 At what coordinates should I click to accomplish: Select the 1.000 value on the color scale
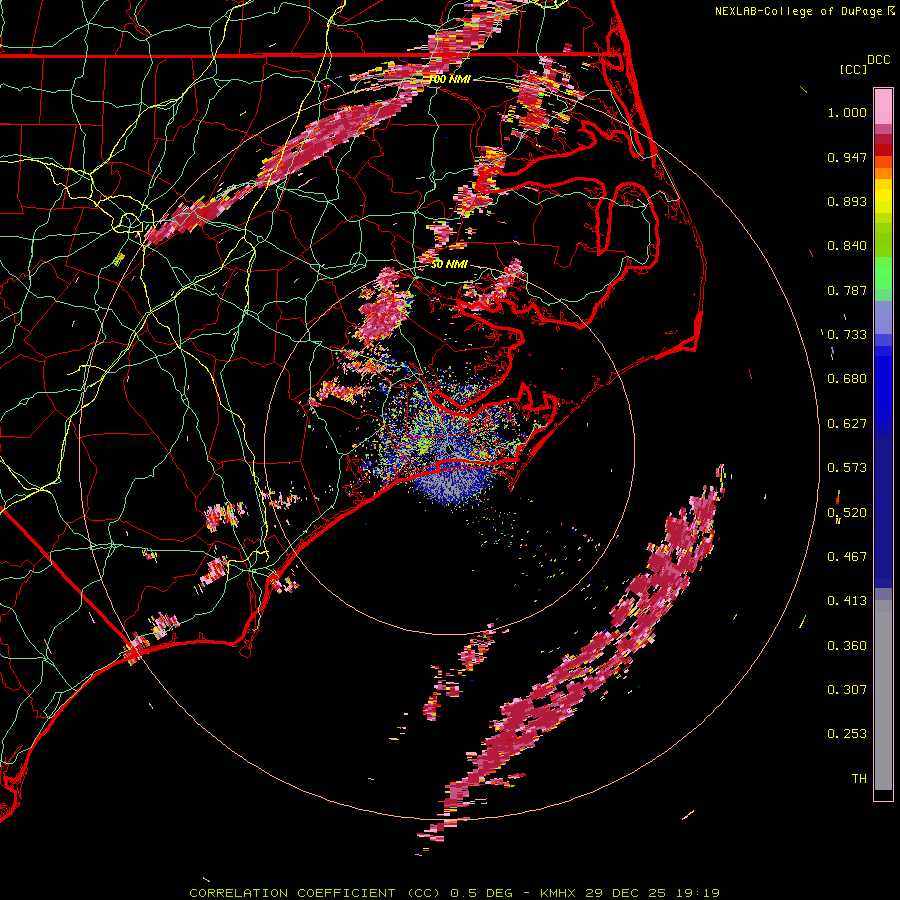[x=847, y=112]
